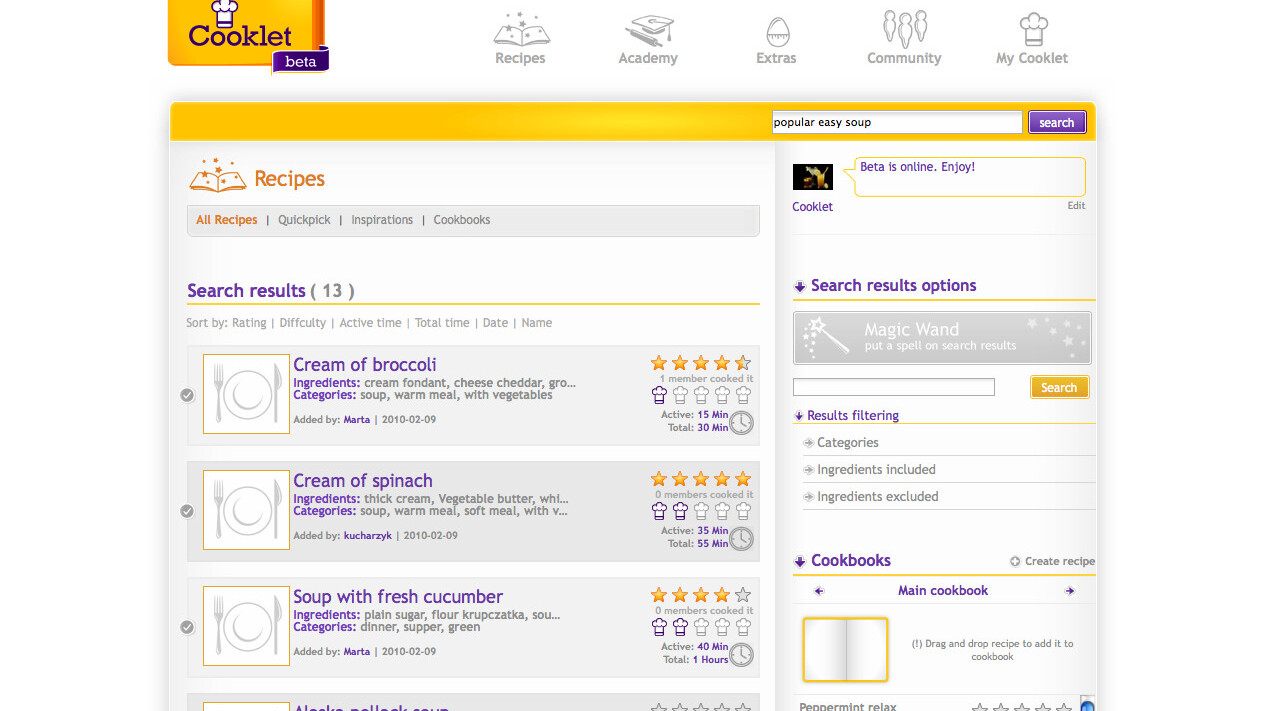1264x711 pixels.
Task: Expand the Categories filter
Action: tap(847, 443)
